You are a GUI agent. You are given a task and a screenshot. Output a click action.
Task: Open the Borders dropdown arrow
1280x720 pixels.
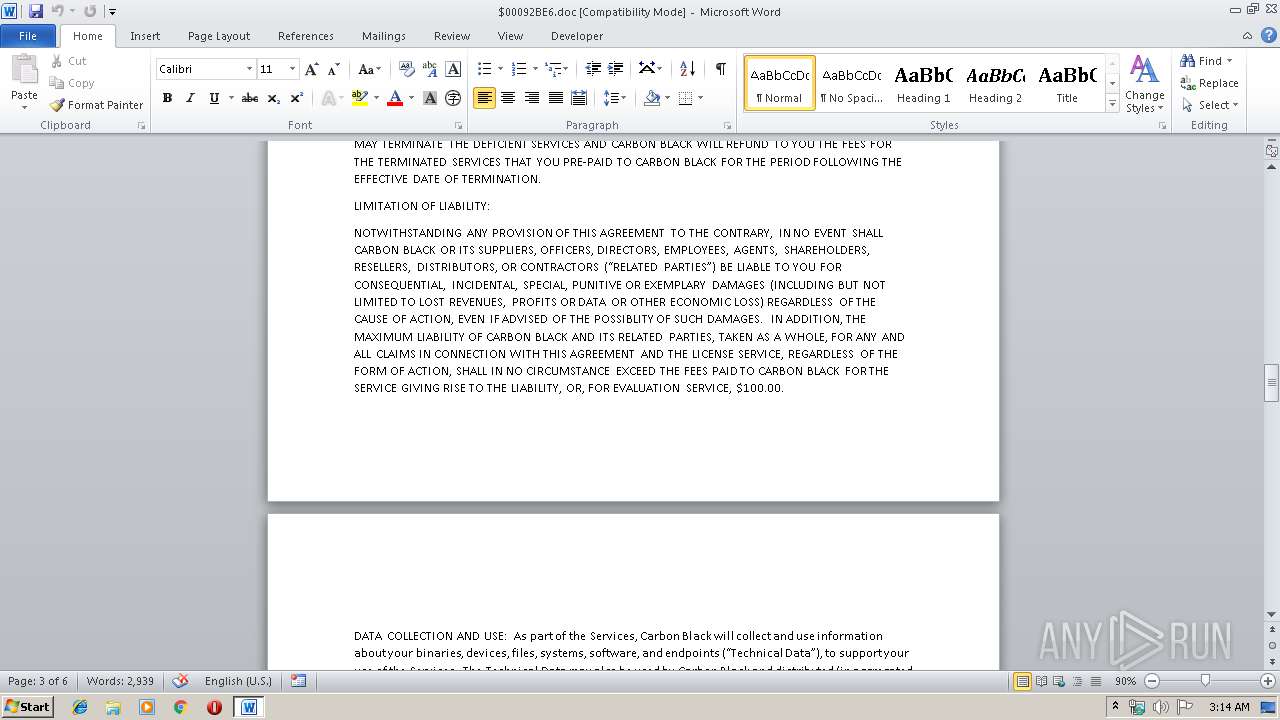(700, 98)
